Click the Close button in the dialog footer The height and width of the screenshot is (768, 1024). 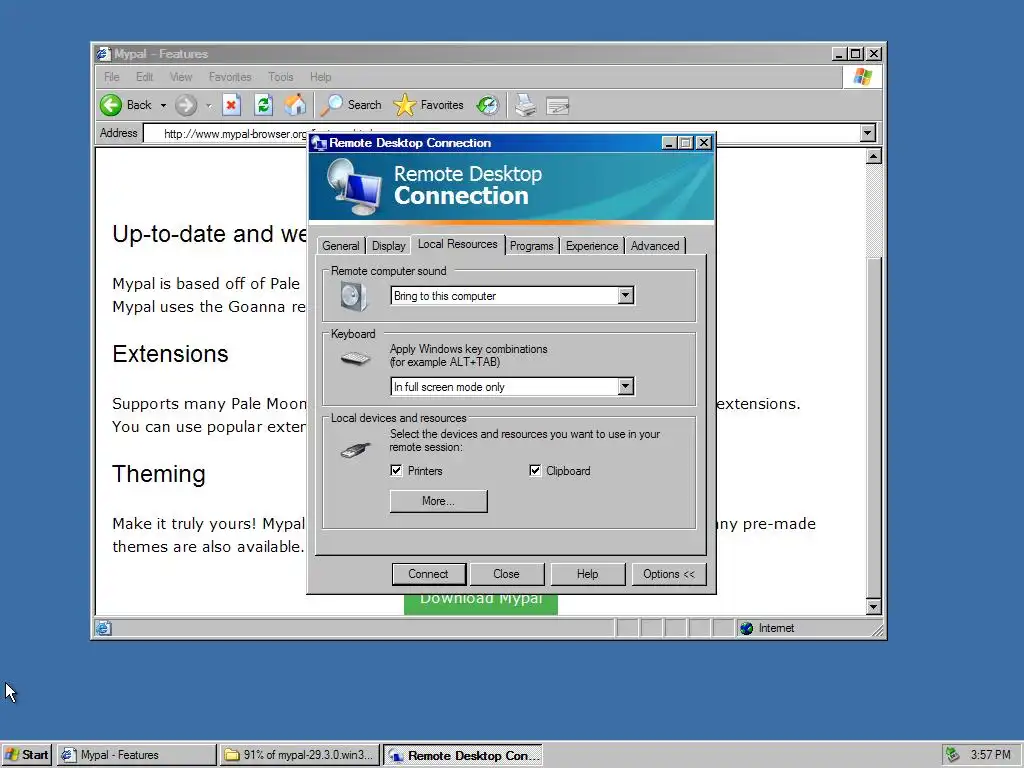506,574
